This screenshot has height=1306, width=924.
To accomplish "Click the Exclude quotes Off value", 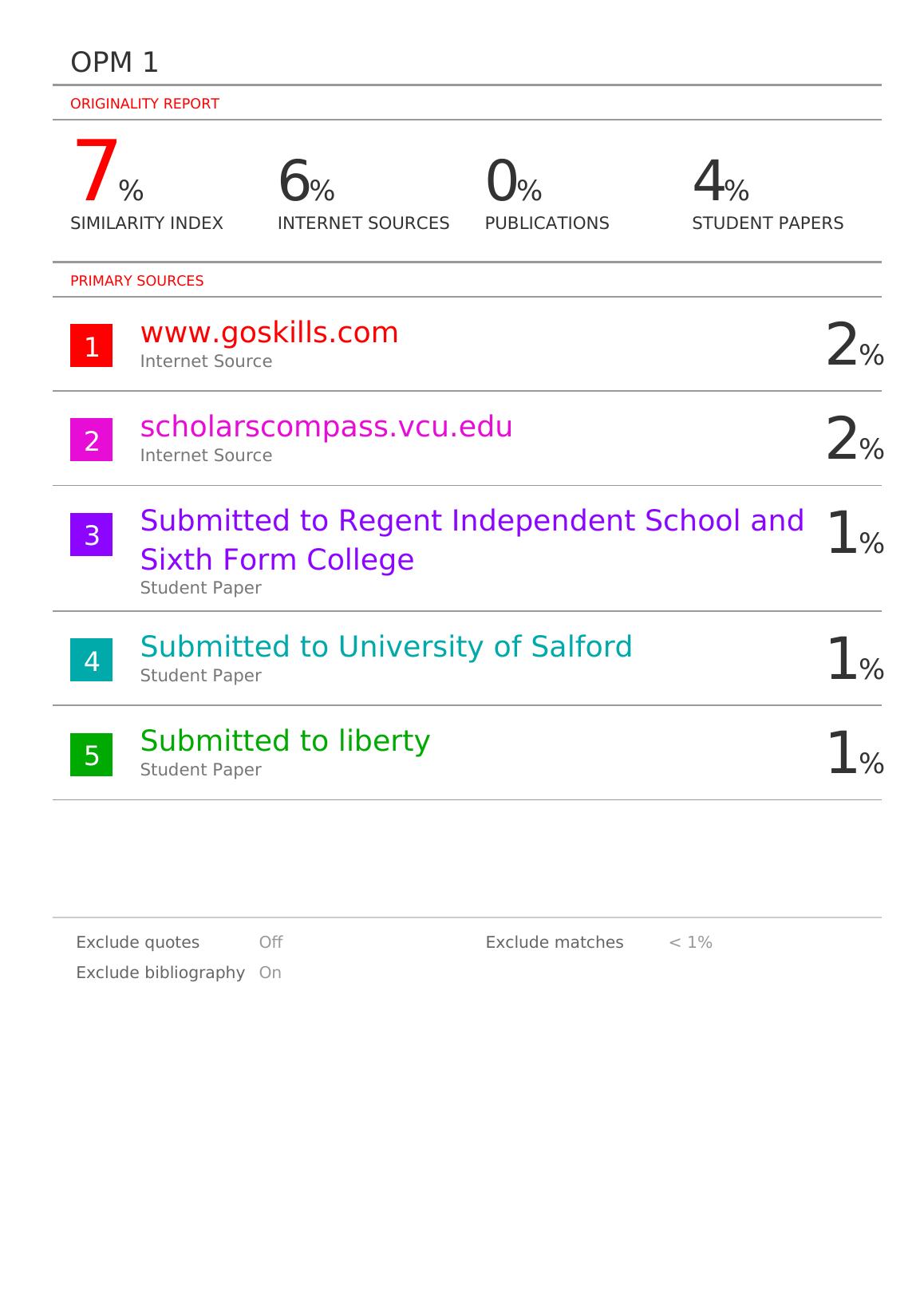I will click(270, 942).
